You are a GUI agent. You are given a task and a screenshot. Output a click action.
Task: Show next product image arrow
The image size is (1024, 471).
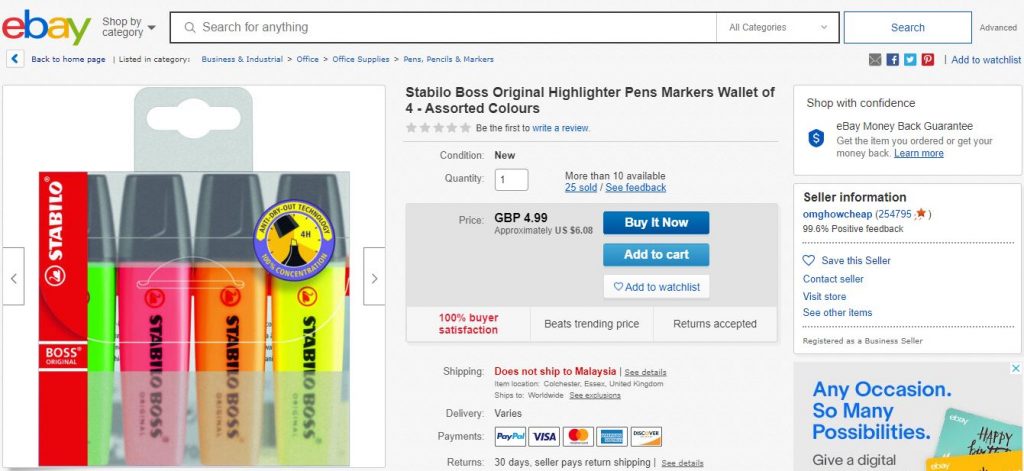[374, 278]
